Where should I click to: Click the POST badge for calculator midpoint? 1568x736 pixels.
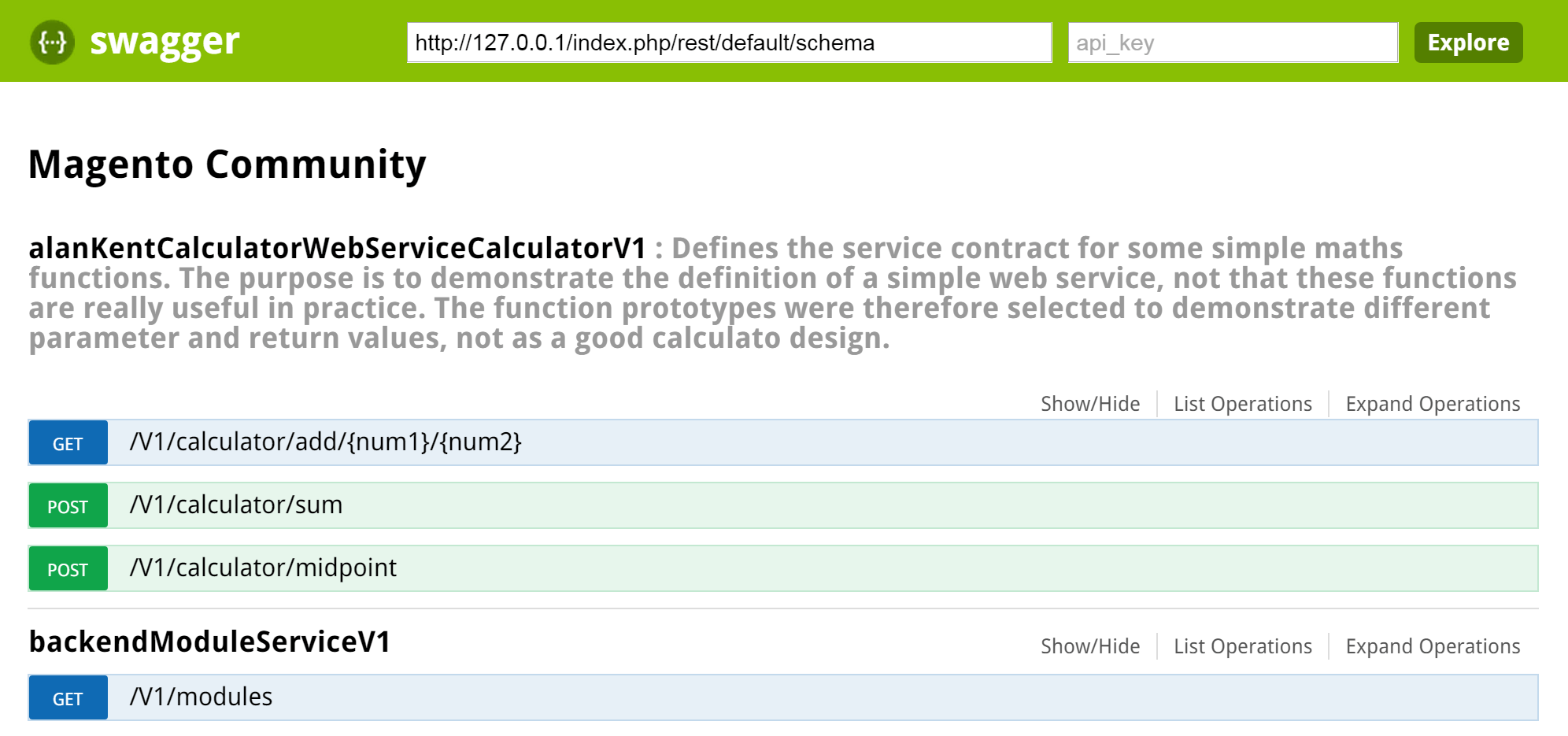pos(68,569)
